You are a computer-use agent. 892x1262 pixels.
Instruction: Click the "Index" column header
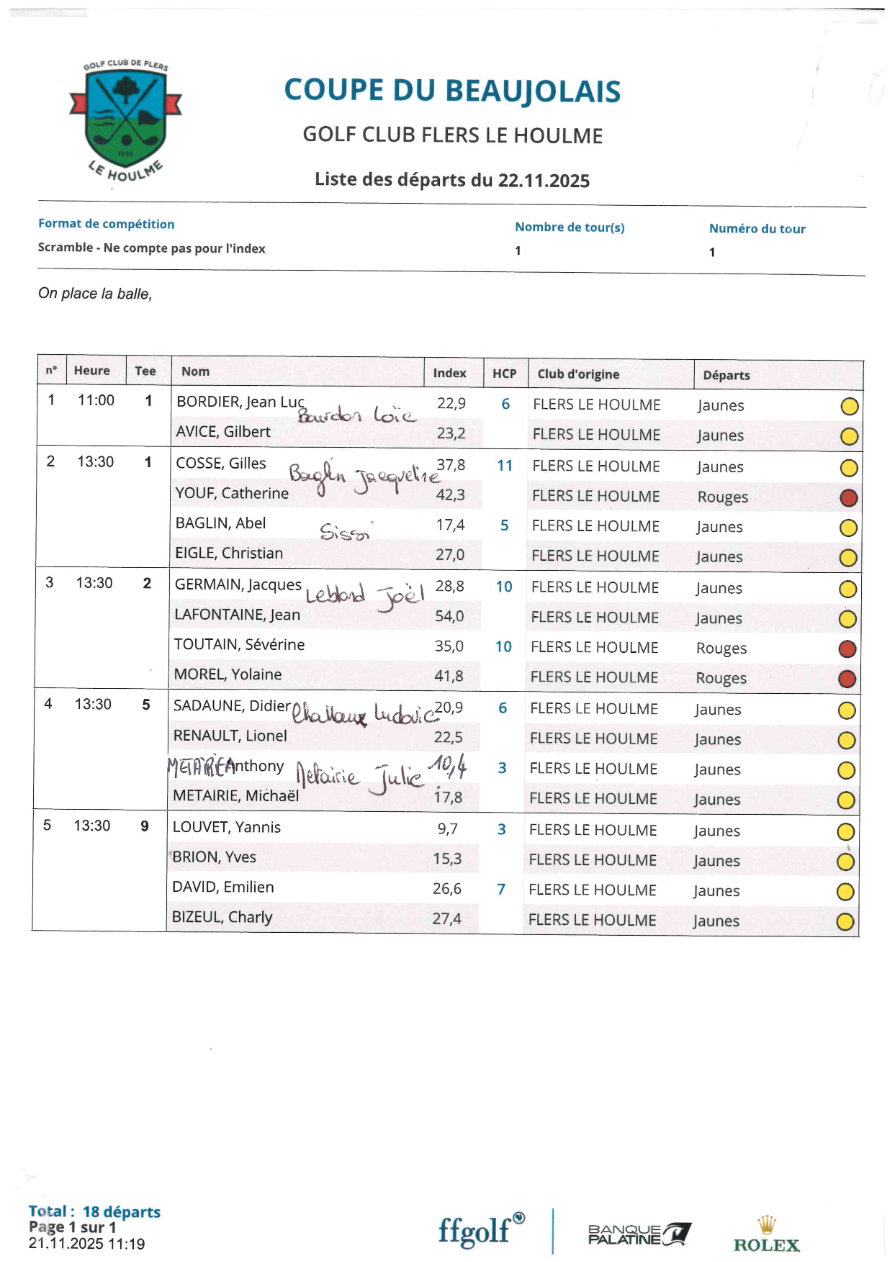point(449,373)
